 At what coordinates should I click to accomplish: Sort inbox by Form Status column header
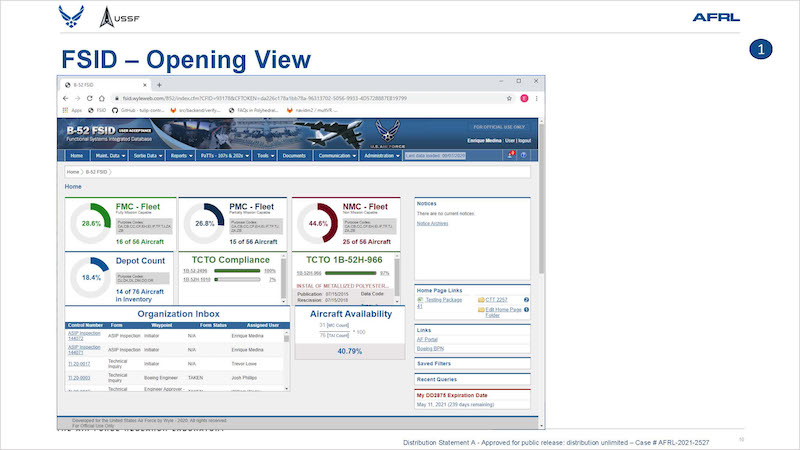click(x=213, y=325)
